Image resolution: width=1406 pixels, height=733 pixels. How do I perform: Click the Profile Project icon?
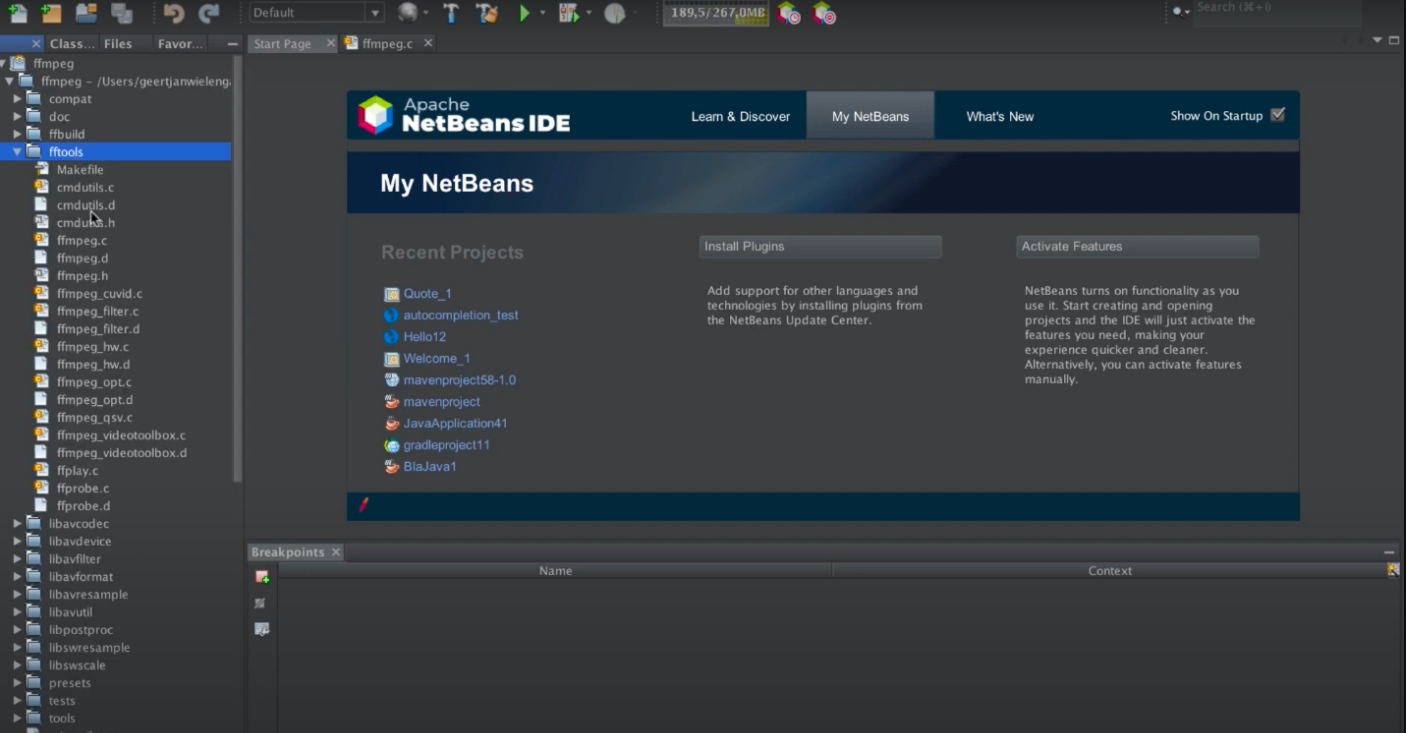(614, 13)
